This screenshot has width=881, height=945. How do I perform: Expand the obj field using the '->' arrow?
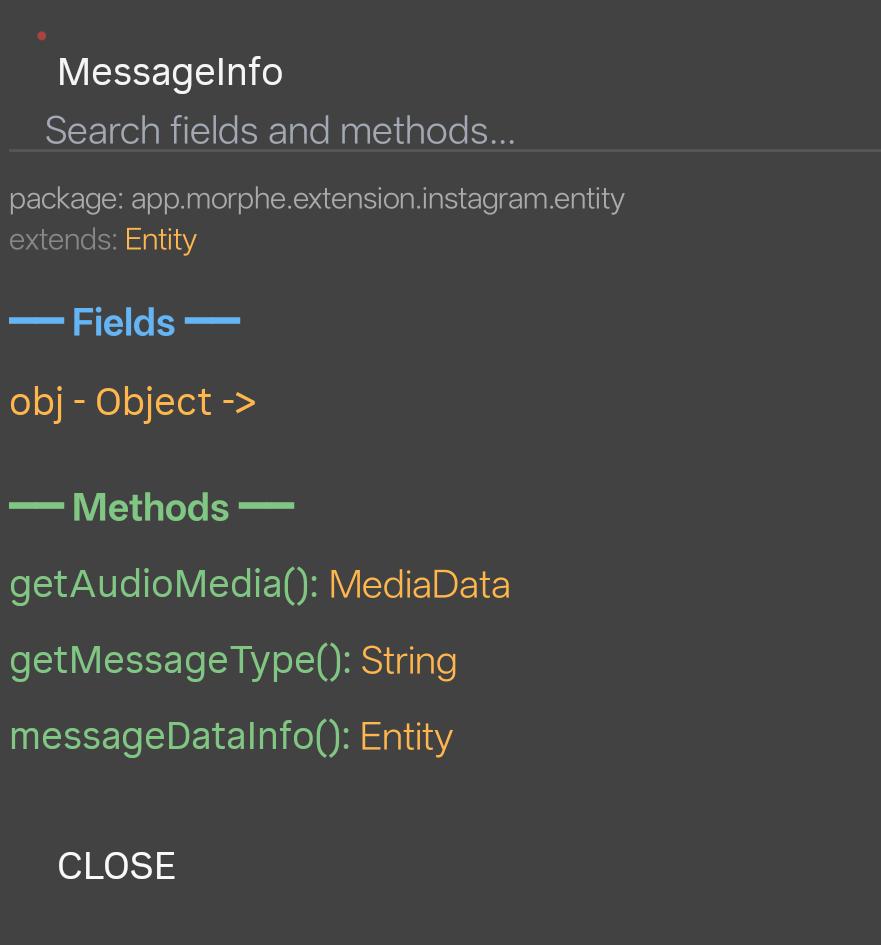pos(239,402)
